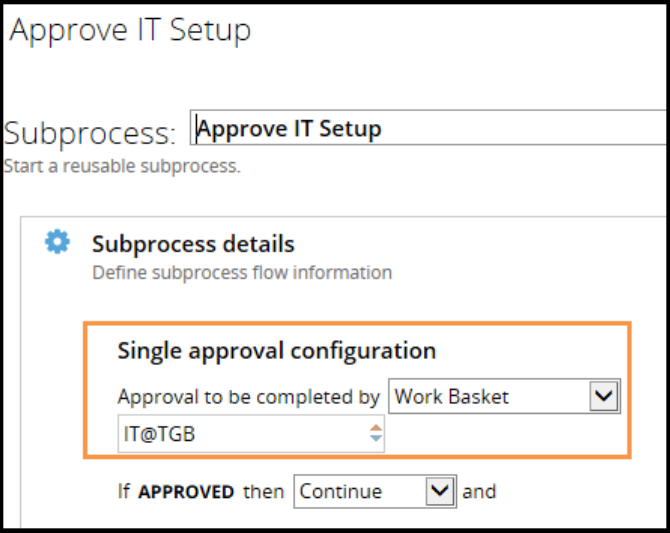
Task: Click the "then" text before Continue dropdown
Action: pos(264,491)
